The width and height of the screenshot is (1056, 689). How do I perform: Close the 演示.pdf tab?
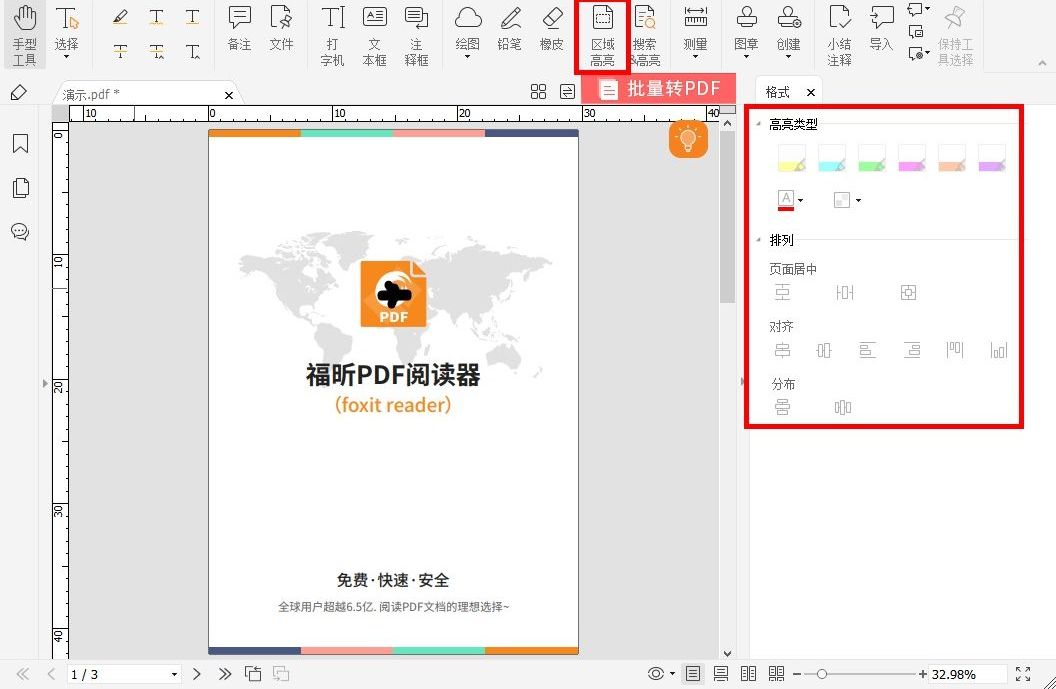(x=229, y=95)
